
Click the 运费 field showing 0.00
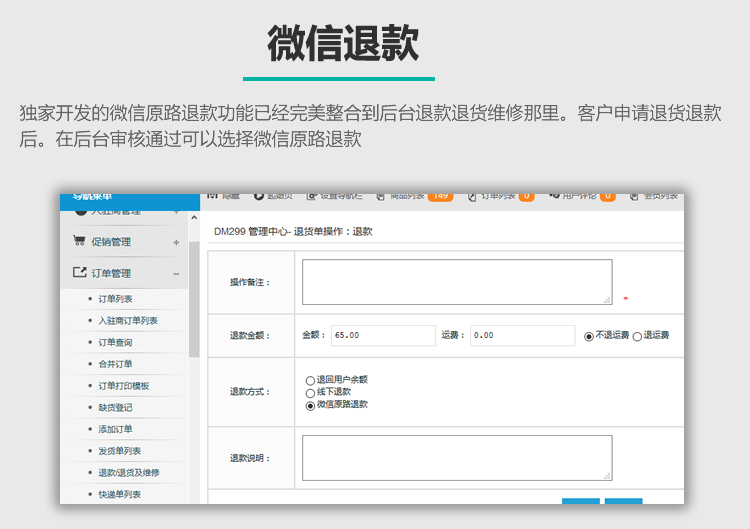[x=522, y=335]
